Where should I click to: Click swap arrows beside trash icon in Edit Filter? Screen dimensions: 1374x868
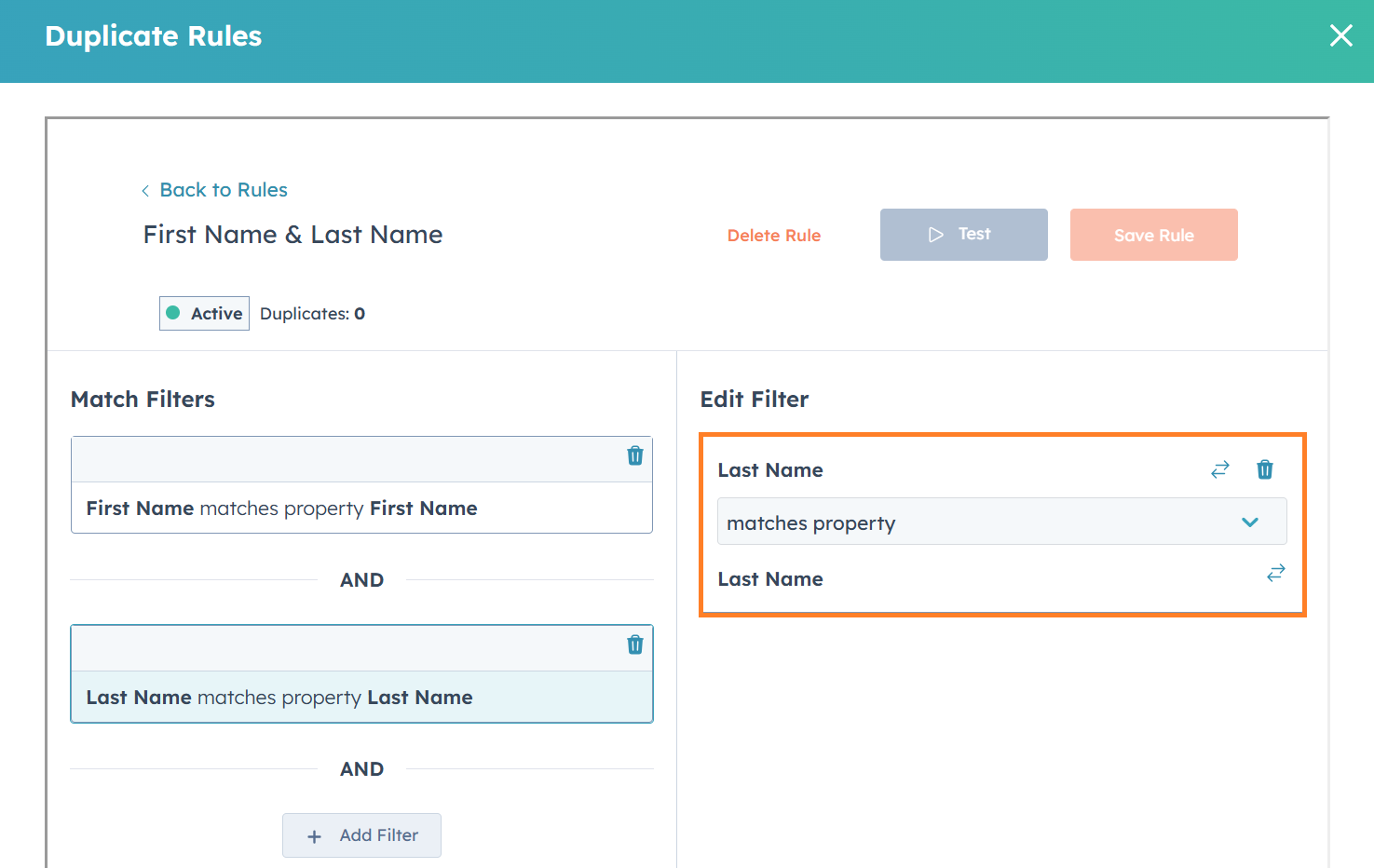click(1220, 469)
